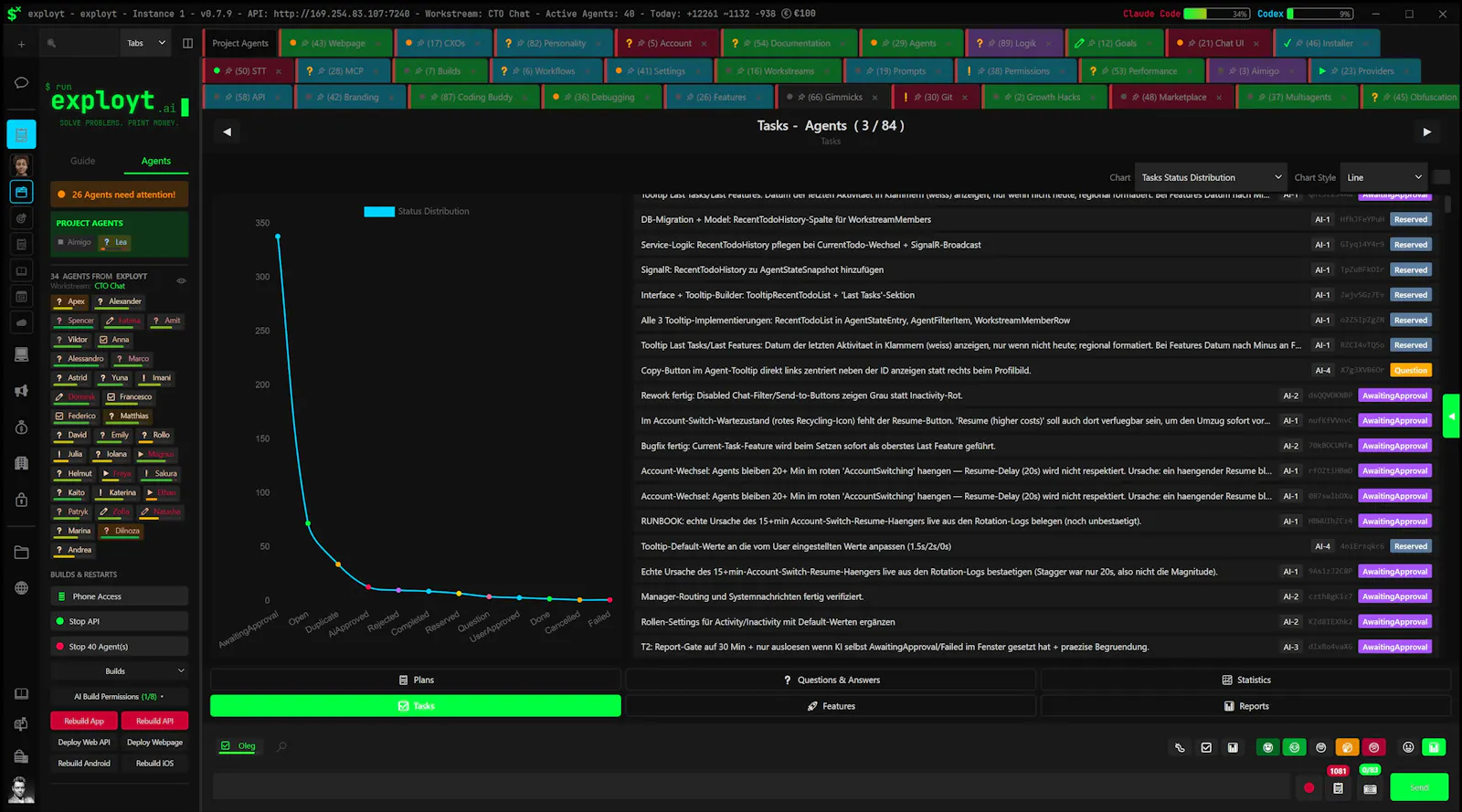The image size is (1462, 812).
Task: Open the Questions & Answers button
Action: [x=831, y=680]
